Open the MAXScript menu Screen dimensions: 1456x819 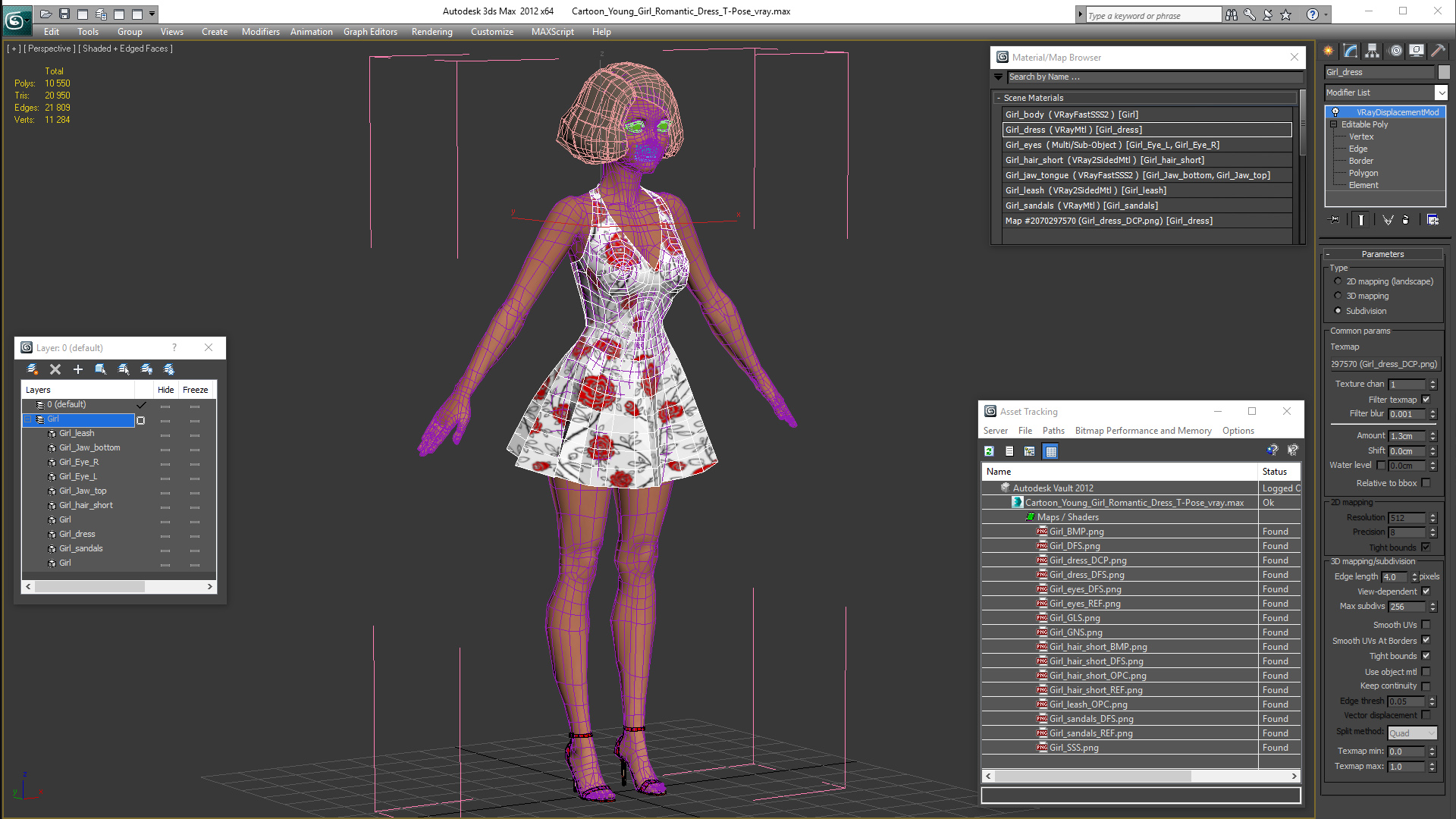pyautogui.click(x=552, y=32)
